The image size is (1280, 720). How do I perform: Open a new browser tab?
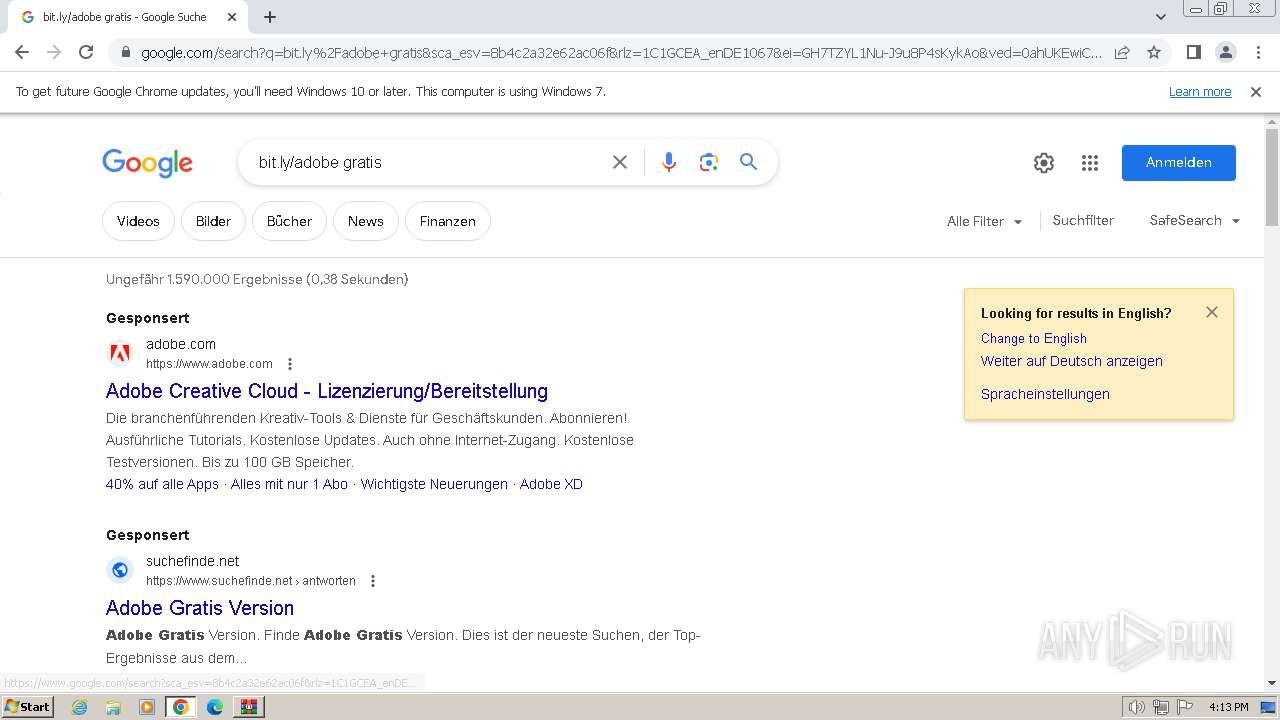point(270,17)
